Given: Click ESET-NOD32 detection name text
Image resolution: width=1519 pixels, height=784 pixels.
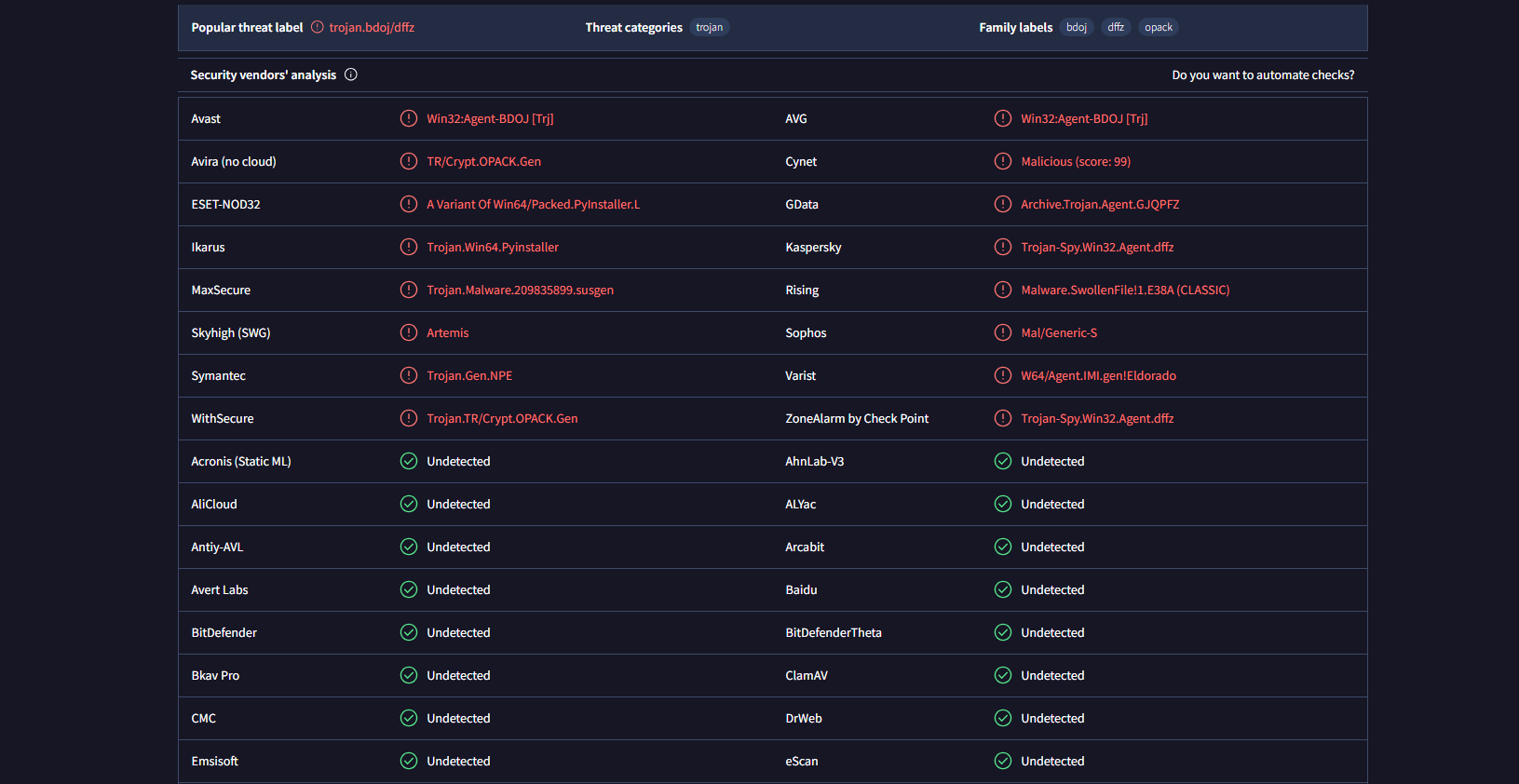Looking at the screenshot, I should click(533, 204).
